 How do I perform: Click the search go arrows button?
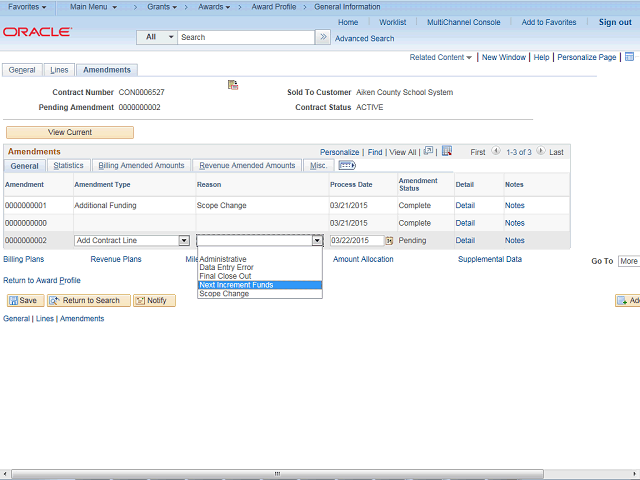323,37
